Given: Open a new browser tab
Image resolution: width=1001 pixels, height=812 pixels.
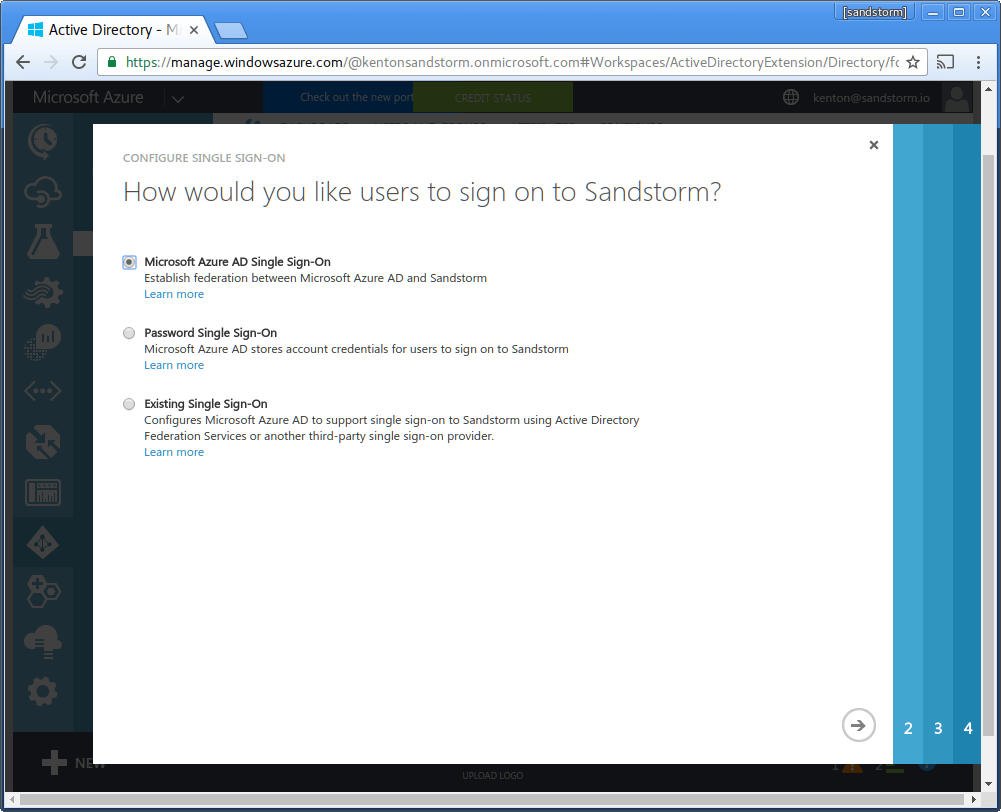Looking at the screenshot, I should pyautogui.click(x=230, y=30).
